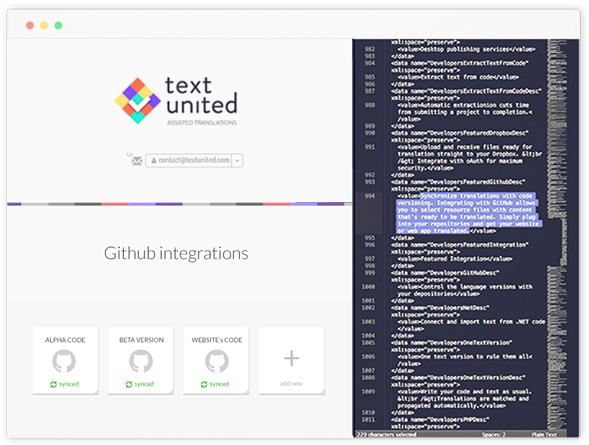Click the plus icon to add new integration
The width and height of the screenshot is (589, 445).
[x=291, y=358]
